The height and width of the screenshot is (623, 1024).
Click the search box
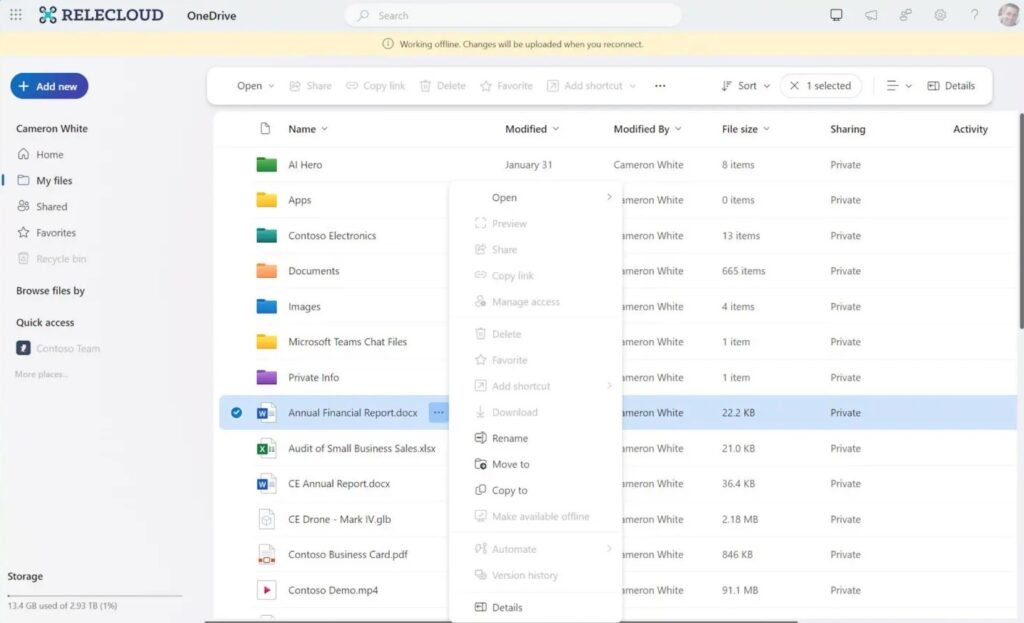coord(513,15)
